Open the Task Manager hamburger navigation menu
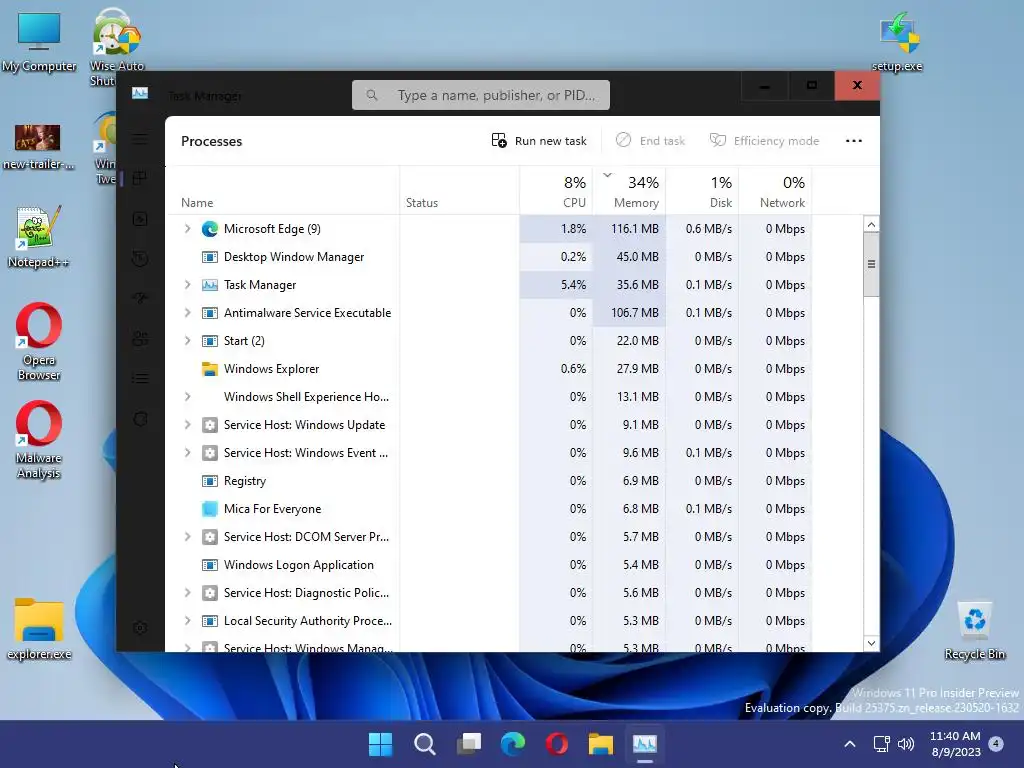Viewport: 1024px width, 768px height. coord(140,138)
